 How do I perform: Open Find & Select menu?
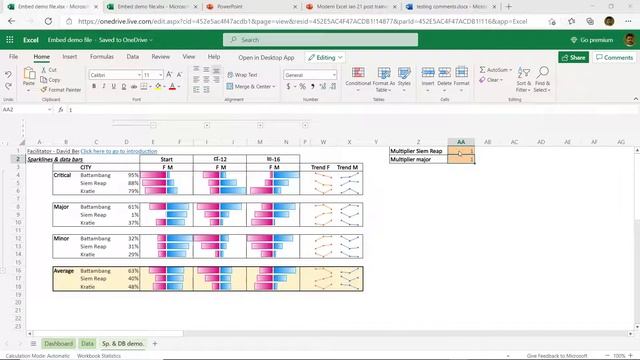[542, 79]
